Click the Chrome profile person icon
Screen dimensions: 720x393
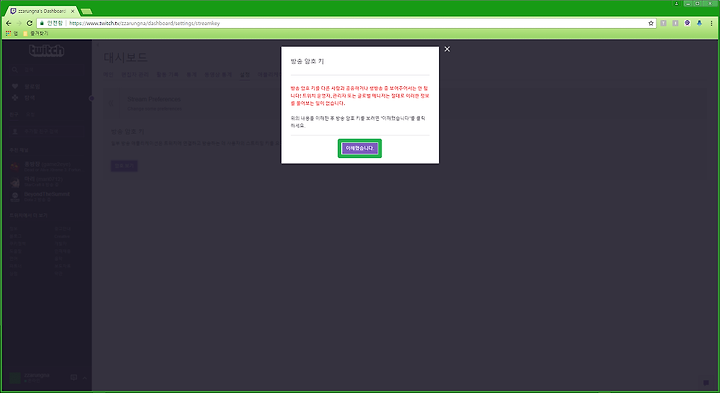tap(676, 3)
